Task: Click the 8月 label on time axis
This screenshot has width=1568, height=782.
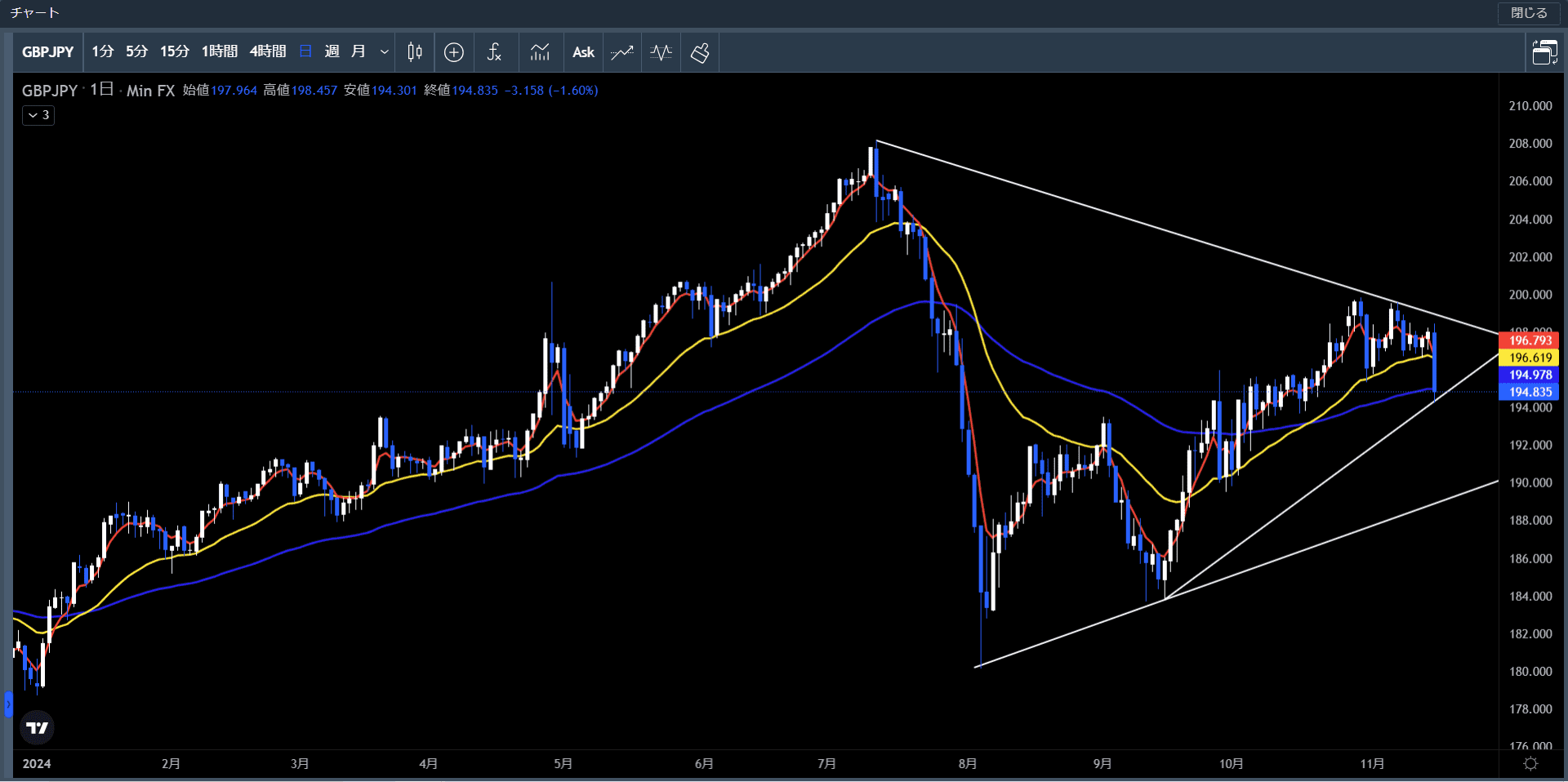Action: pyautogui.click(x=968, y=763)
